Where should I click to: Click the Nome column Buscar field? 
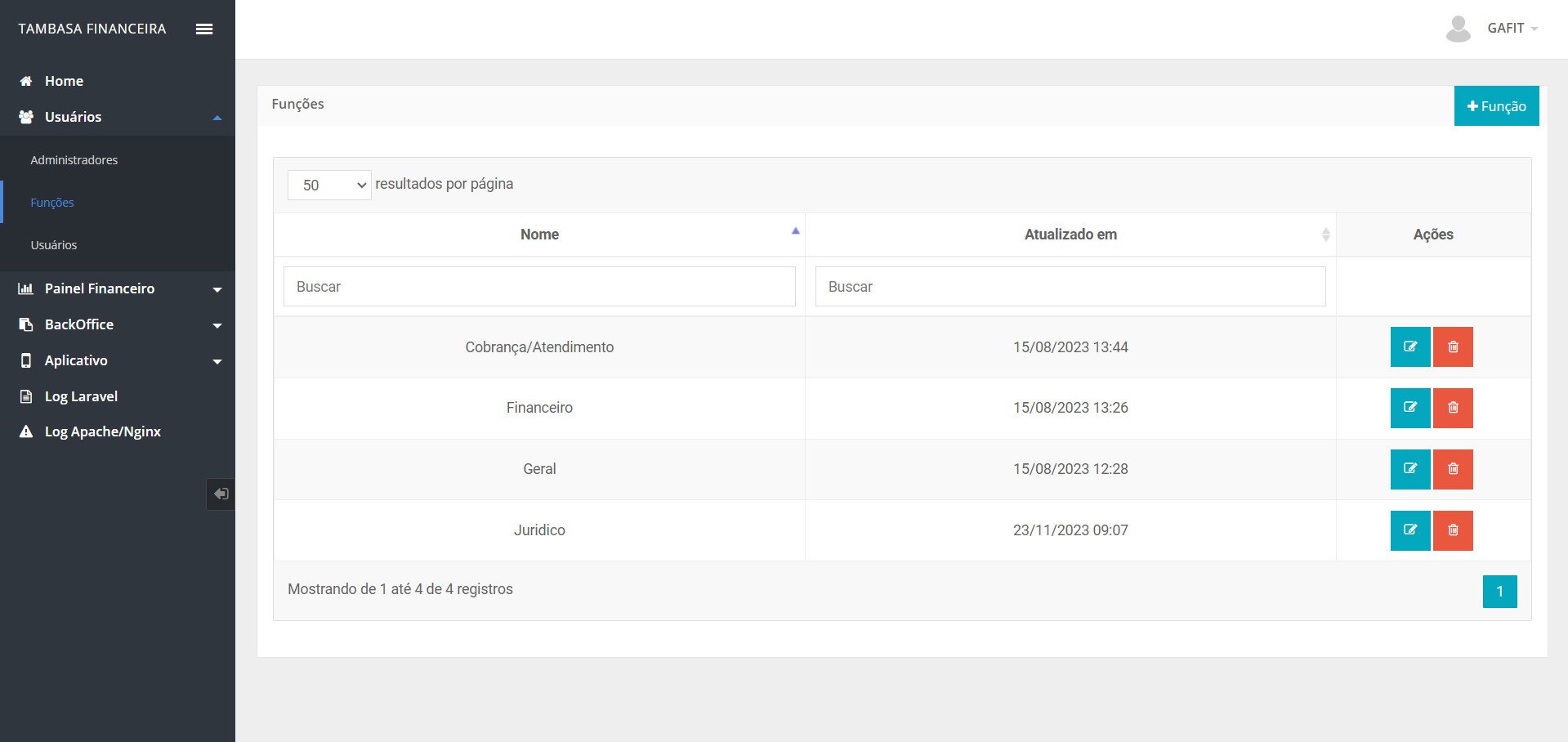[x=539, y=287]
